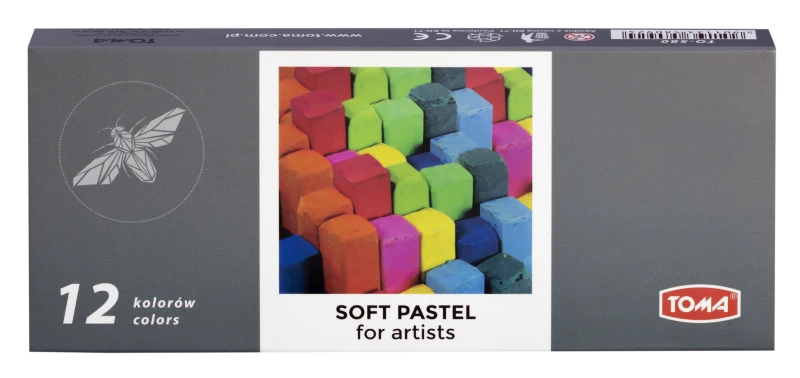Click the dotted circle around the fly
This screenshot has height=378, width=800.
pyautogui.click(x=132, y=152)
